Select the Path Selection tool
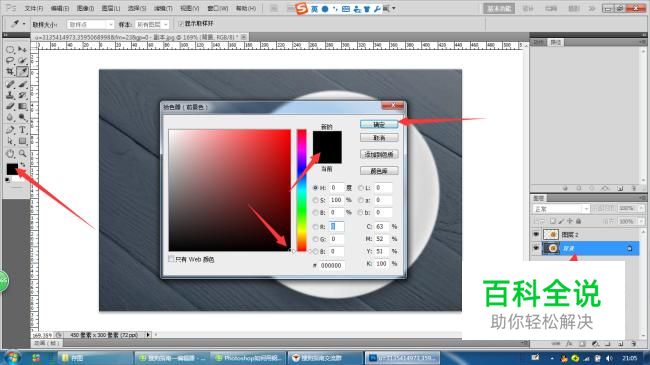Viewport: 650px width, 365px height. 10,141
